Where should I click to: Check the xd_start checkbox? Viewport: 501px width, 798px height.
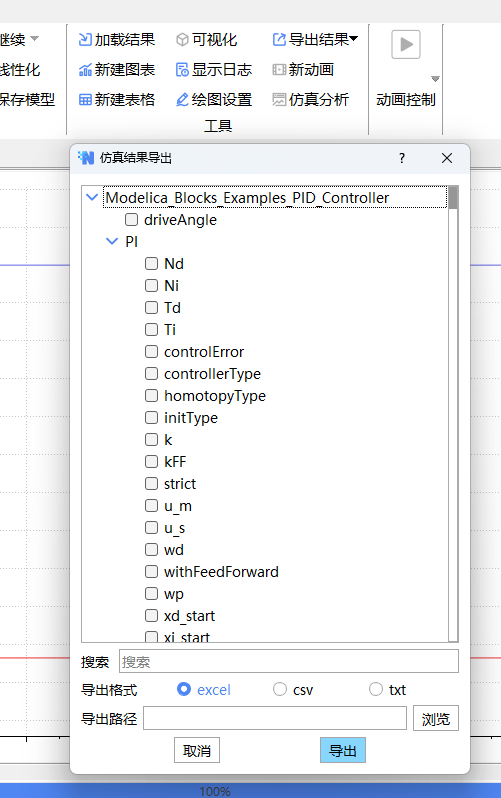151,615
